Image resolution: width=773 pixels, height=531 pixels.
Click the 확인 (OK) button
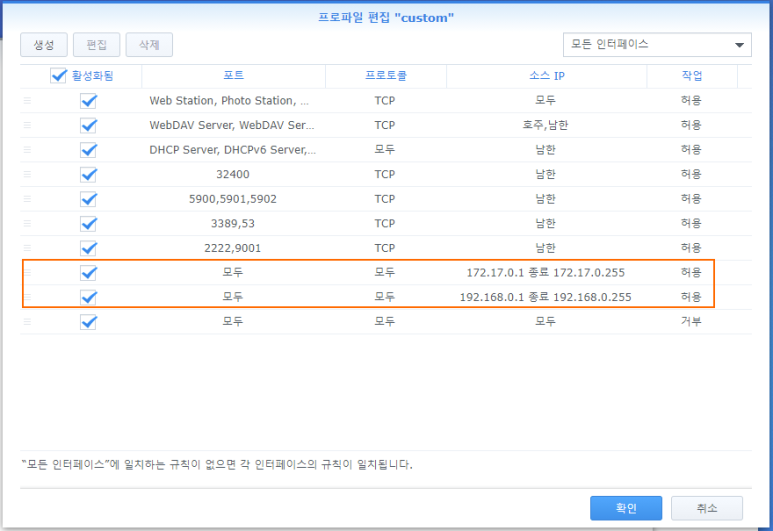pyautogui.click(x=626, y=508)
